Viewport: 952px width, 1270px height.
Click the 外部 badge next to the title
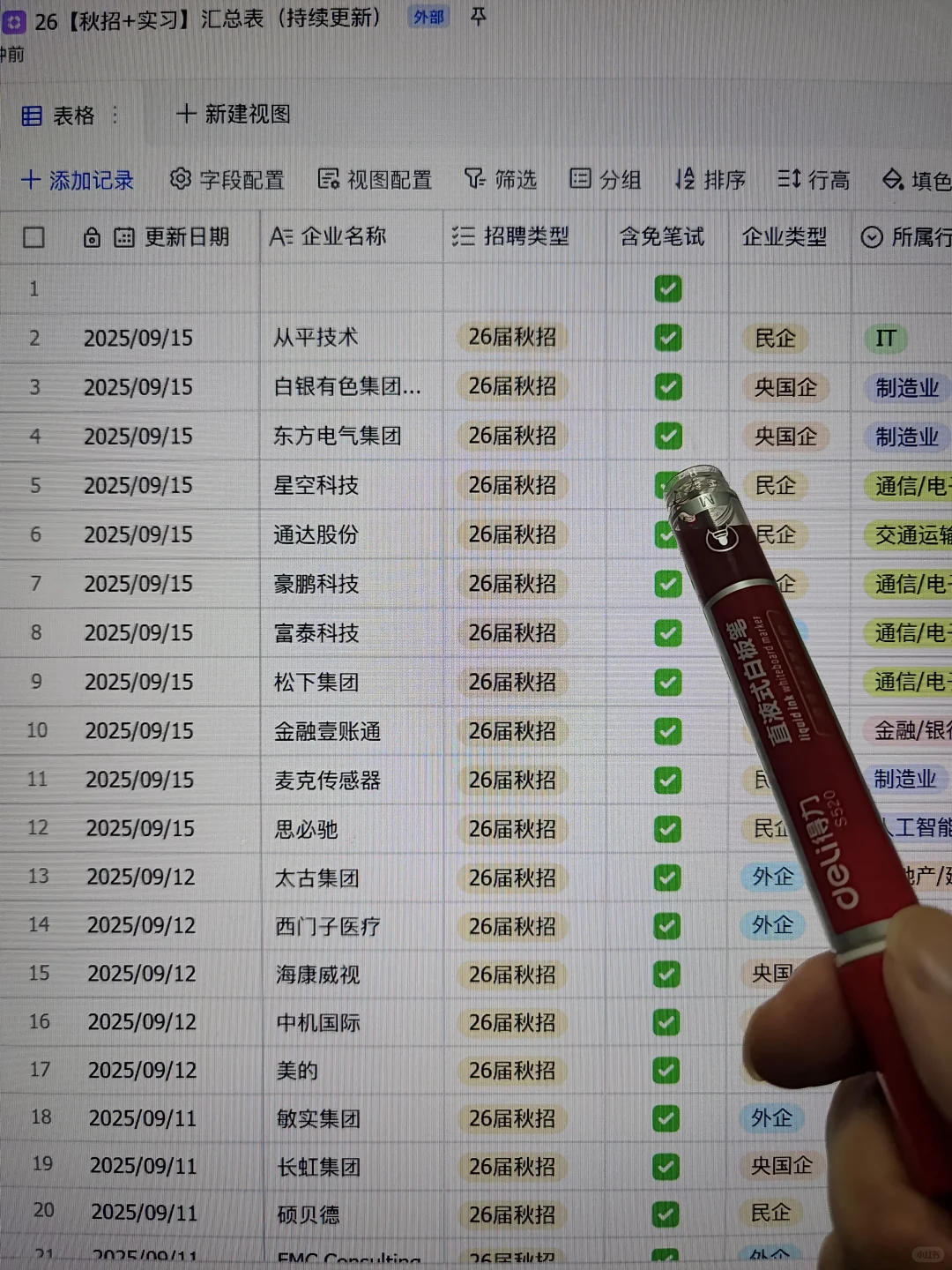[428, 17]
